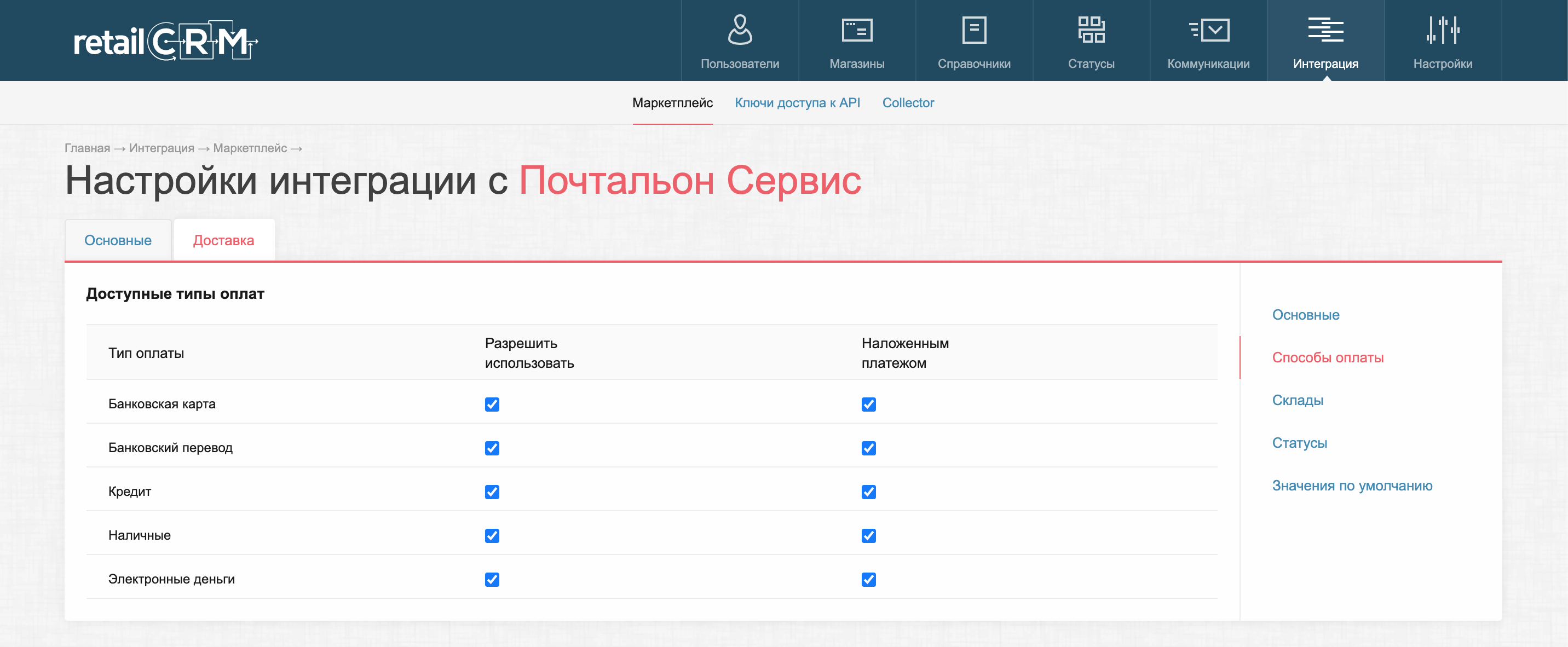Screen dimensions: 1568x647
Task: Jump to Склады section
Action: coord(1297,400)
